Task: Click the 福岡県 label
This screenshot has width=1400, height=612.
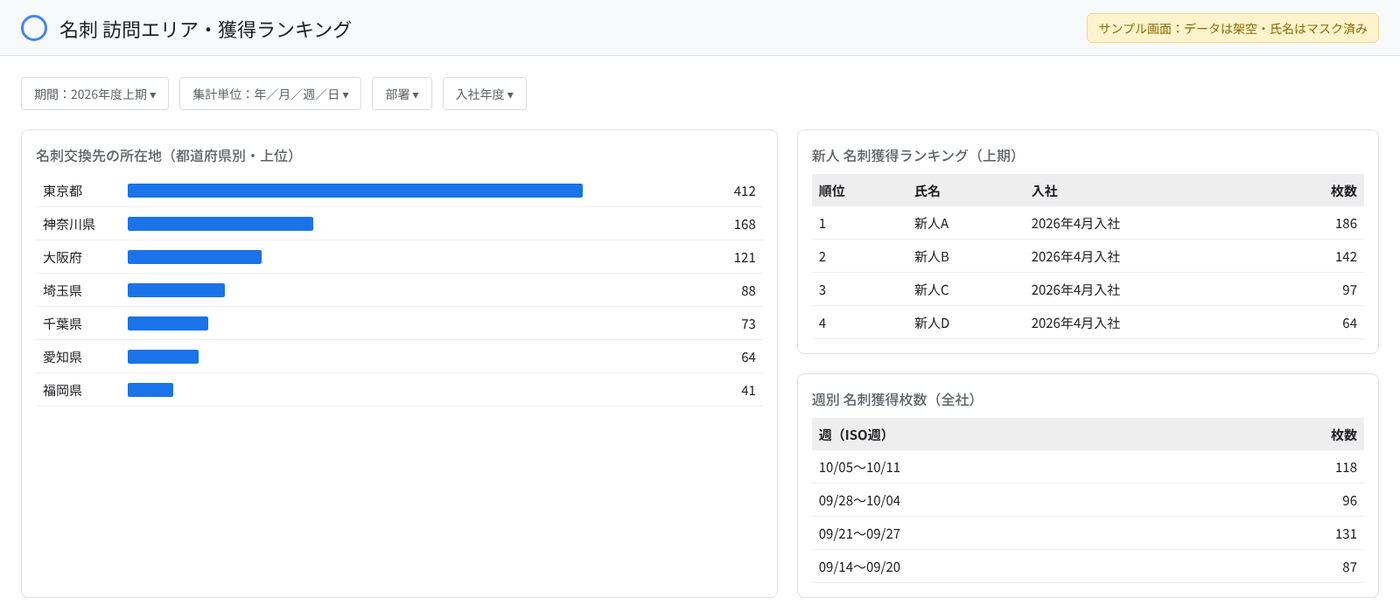Action: pyautogui.click(x=63, y=390)
